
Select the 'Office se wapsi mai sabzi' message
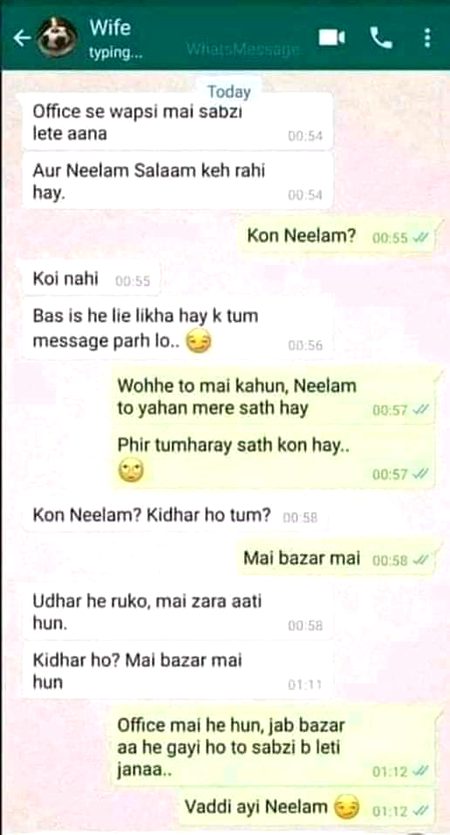point(178,122)
